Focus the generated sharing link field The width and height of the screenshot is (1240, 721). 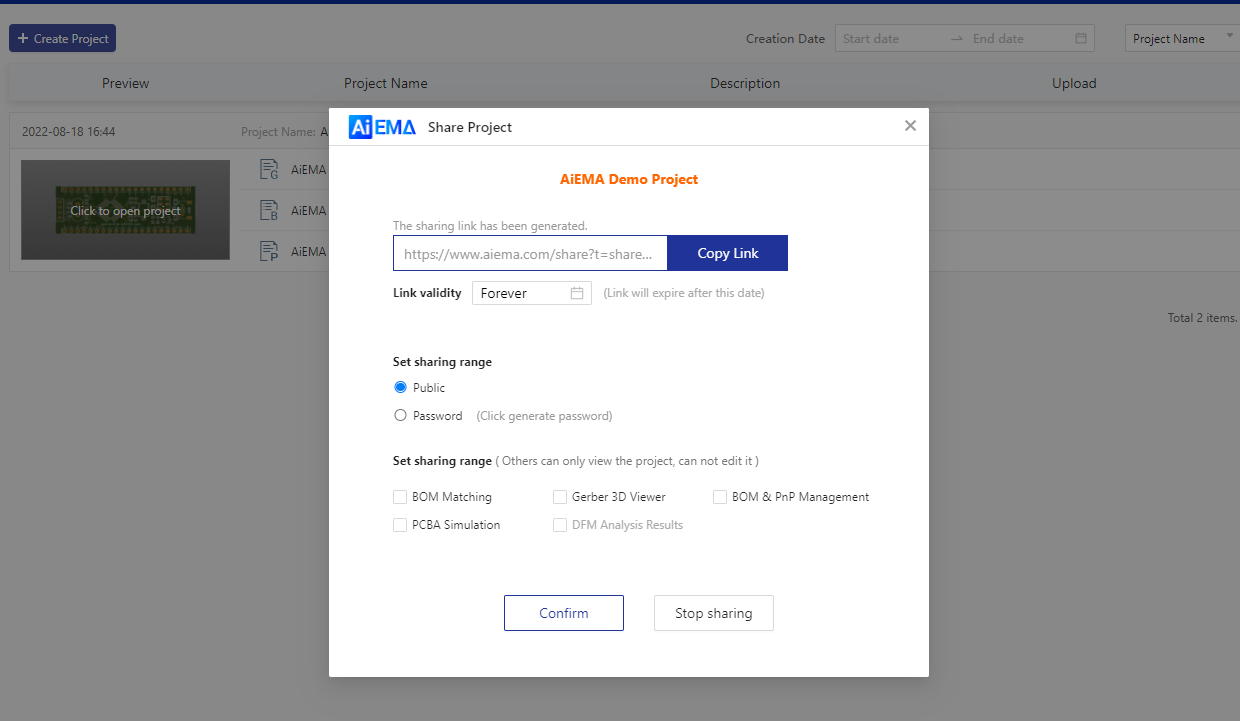tap(530, 253)
